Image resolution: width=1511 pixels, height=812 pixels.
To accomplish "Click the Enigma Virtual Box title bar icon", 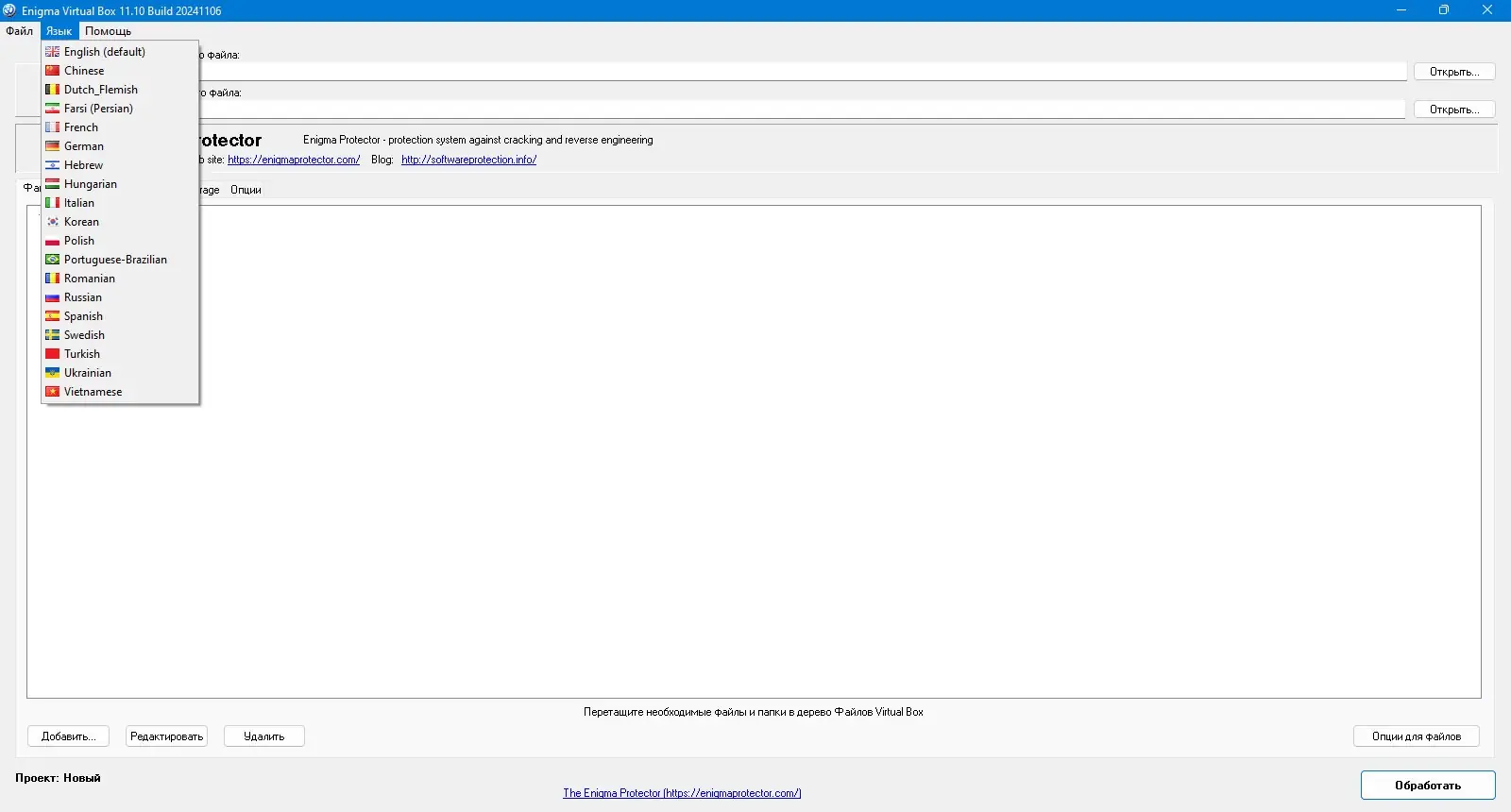I will click(x=9, y=10).
